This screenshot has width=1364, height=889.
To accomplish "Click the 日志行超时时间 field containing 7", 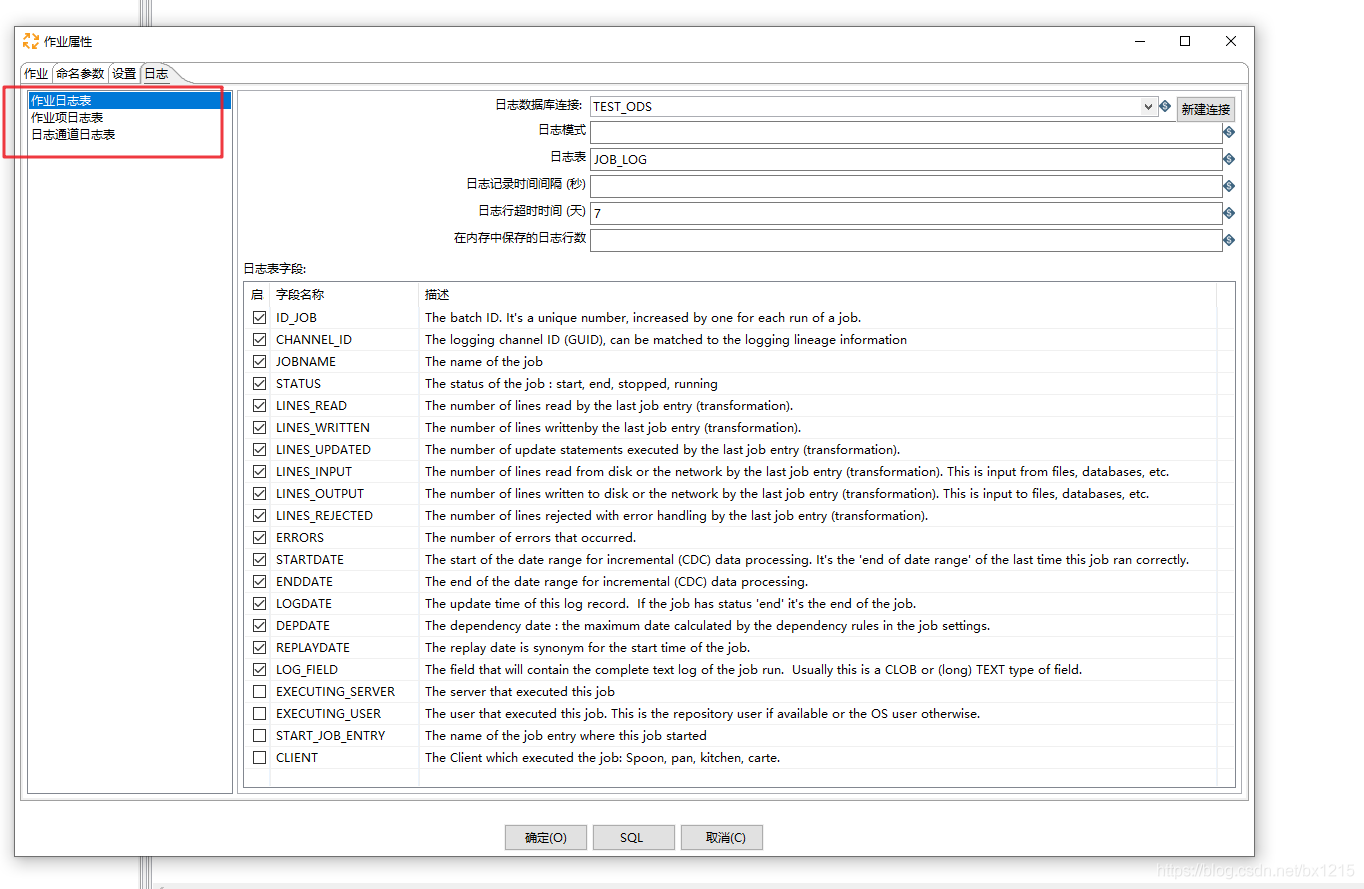I will (906, 213).
